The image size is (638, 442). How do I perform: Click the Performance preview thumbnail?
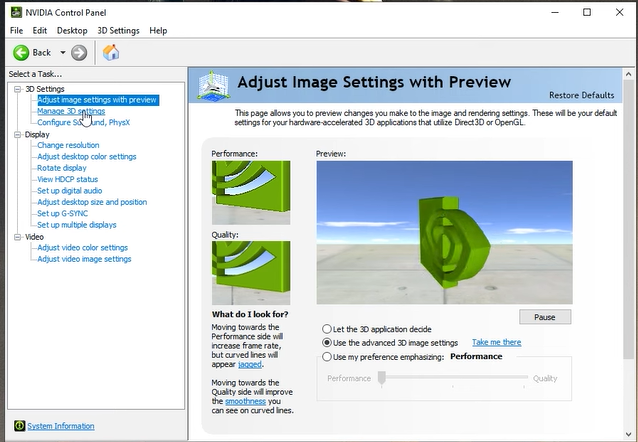[x=252, y=192]
